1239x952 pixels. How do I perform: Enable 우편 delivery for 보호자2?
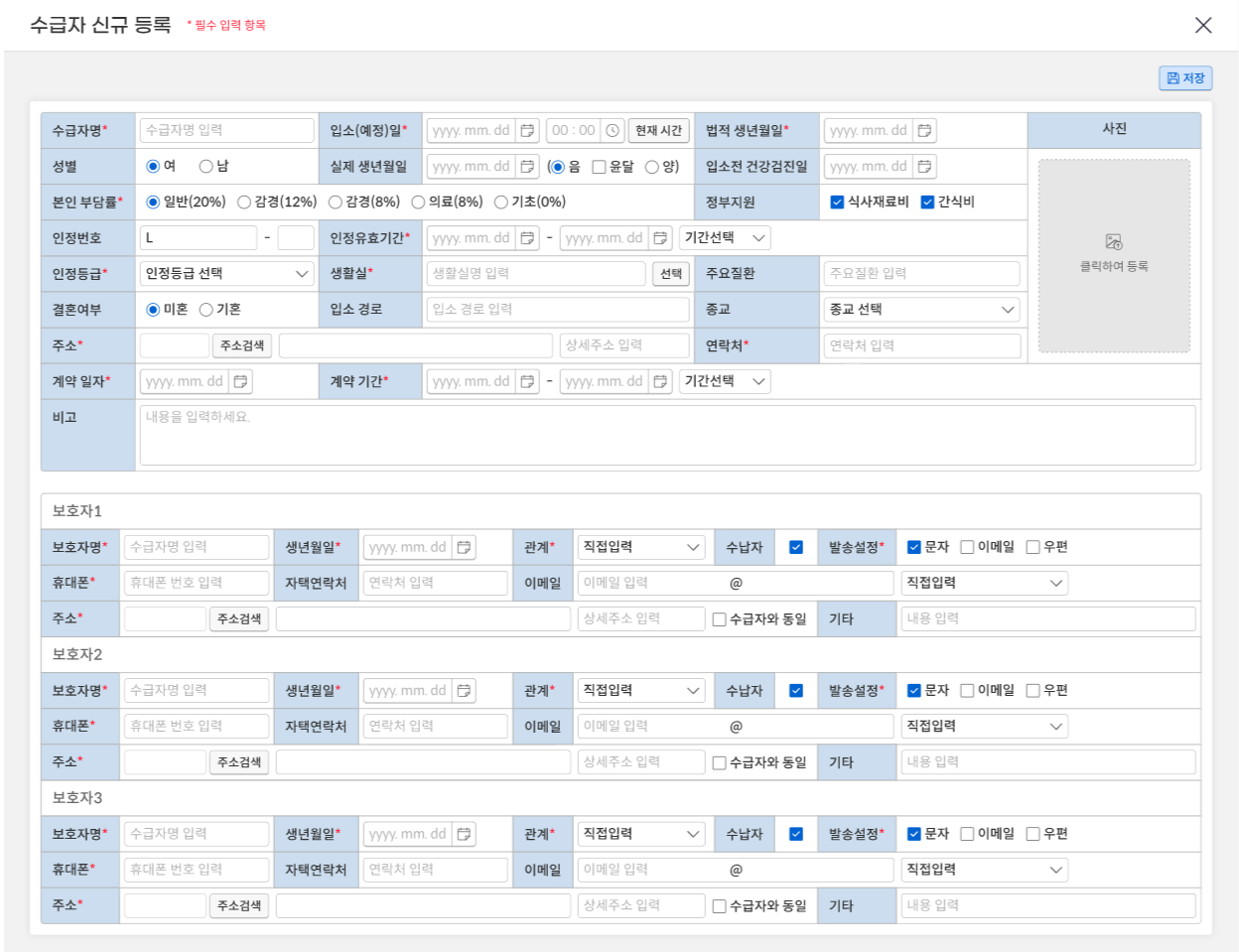coord(1032,690)
